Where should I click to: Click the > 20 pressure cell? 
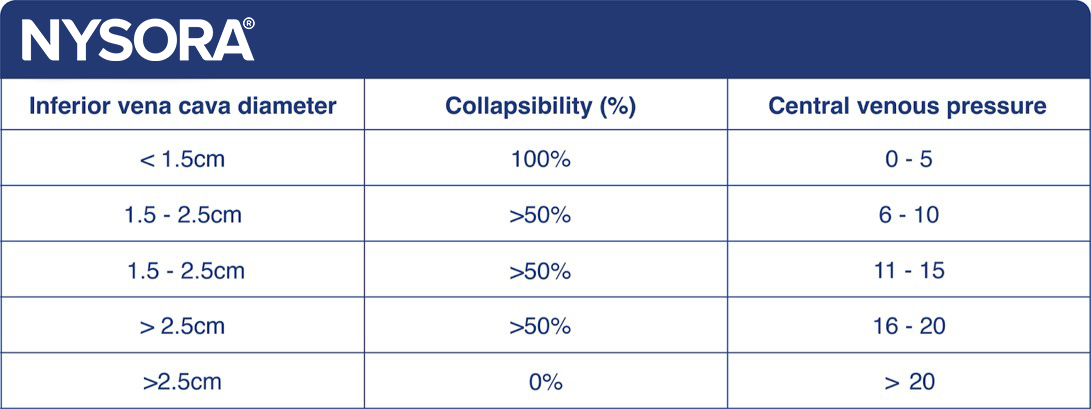pyautogui.click(x=907, y=381)
